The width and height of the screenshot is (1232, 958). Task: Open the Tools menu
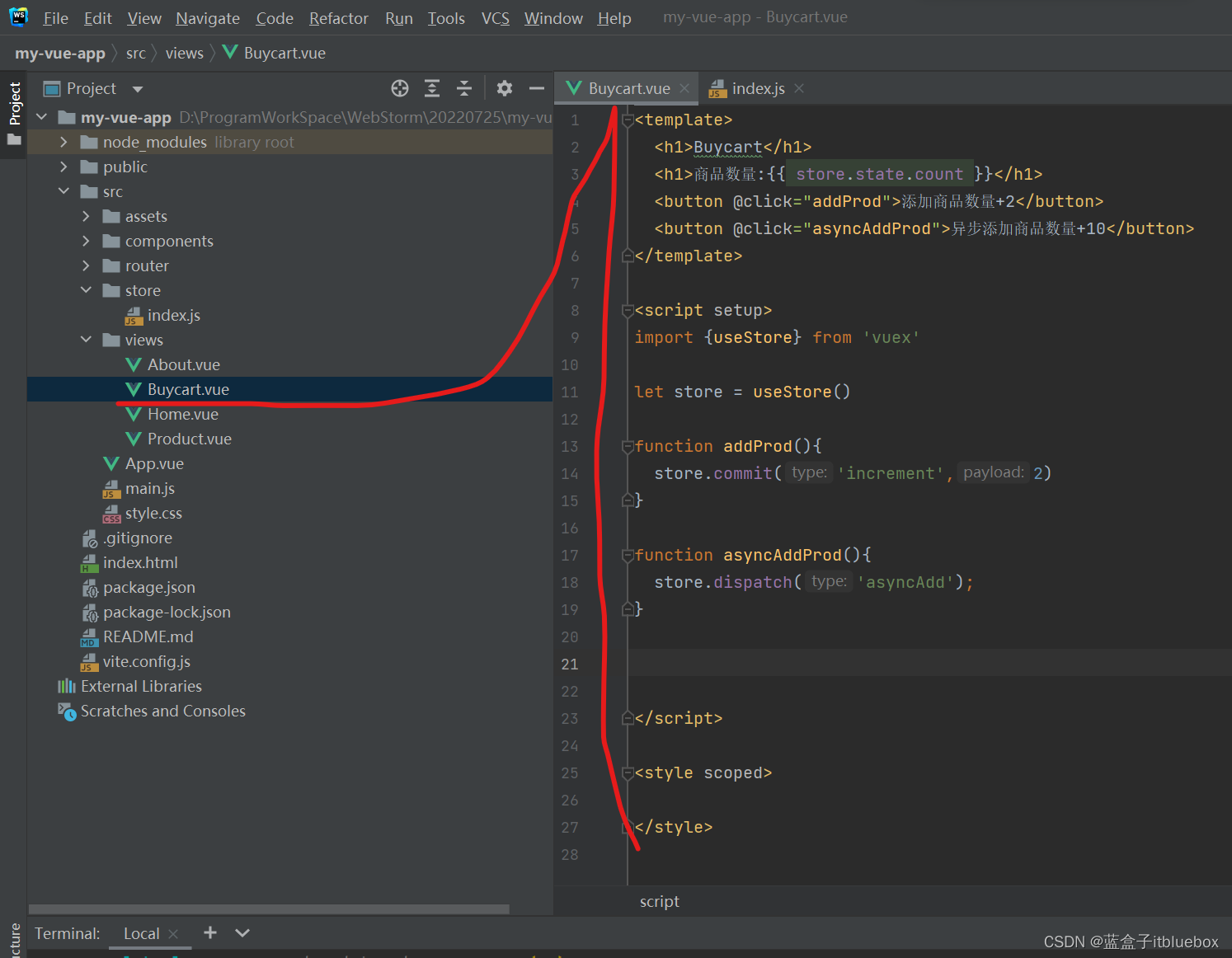point(446,18)
